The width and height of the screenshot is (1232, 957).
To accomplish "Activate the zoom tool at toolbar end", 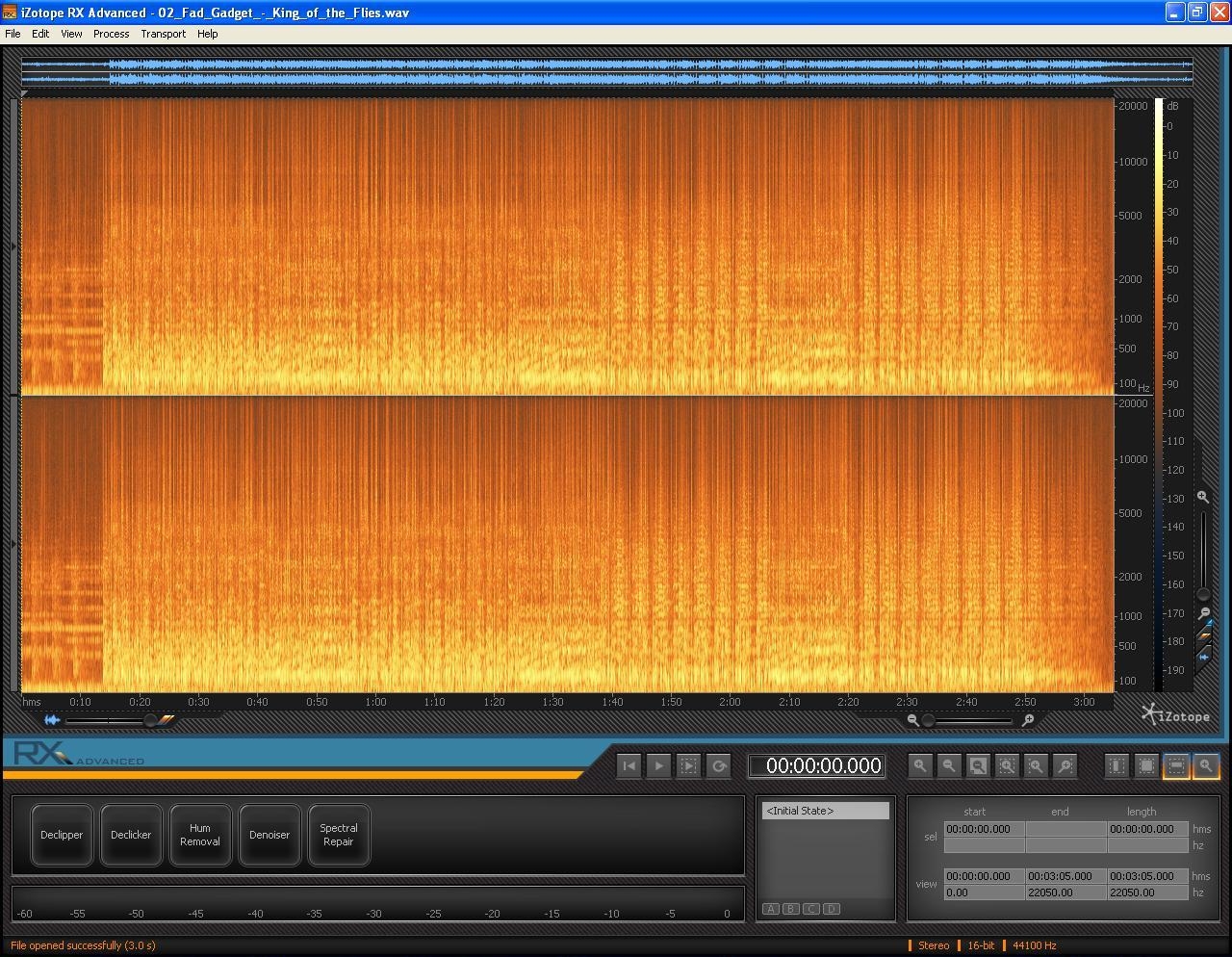I will point(1205,765).
